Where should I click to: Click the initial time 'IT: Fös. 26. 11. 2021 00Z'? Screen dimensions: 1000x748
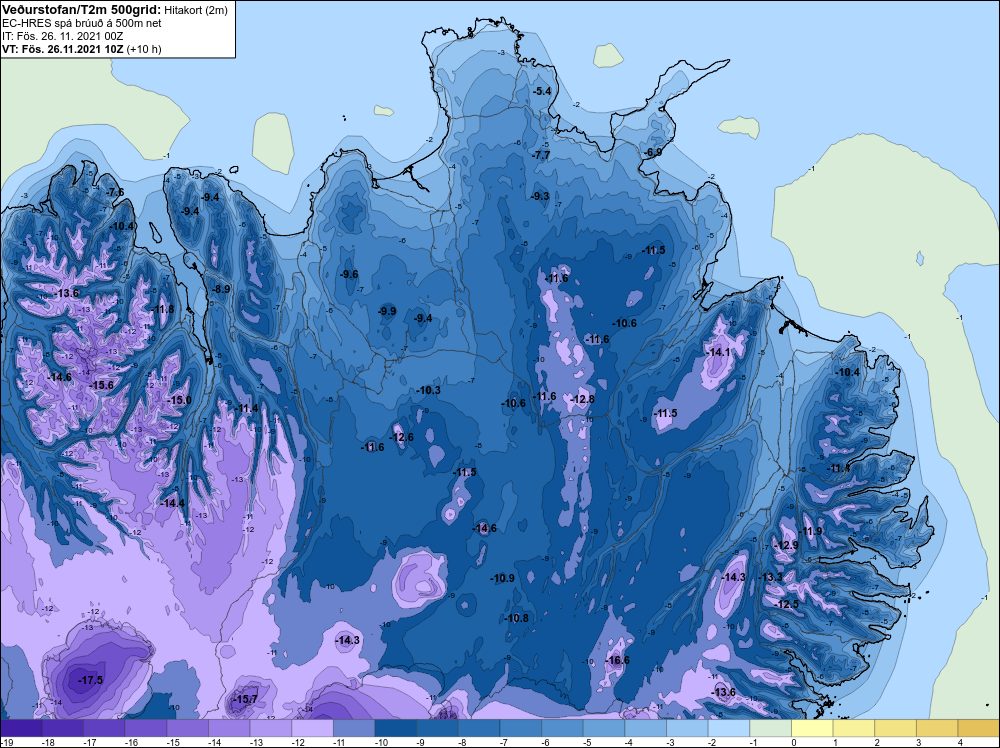pos(62,36)
